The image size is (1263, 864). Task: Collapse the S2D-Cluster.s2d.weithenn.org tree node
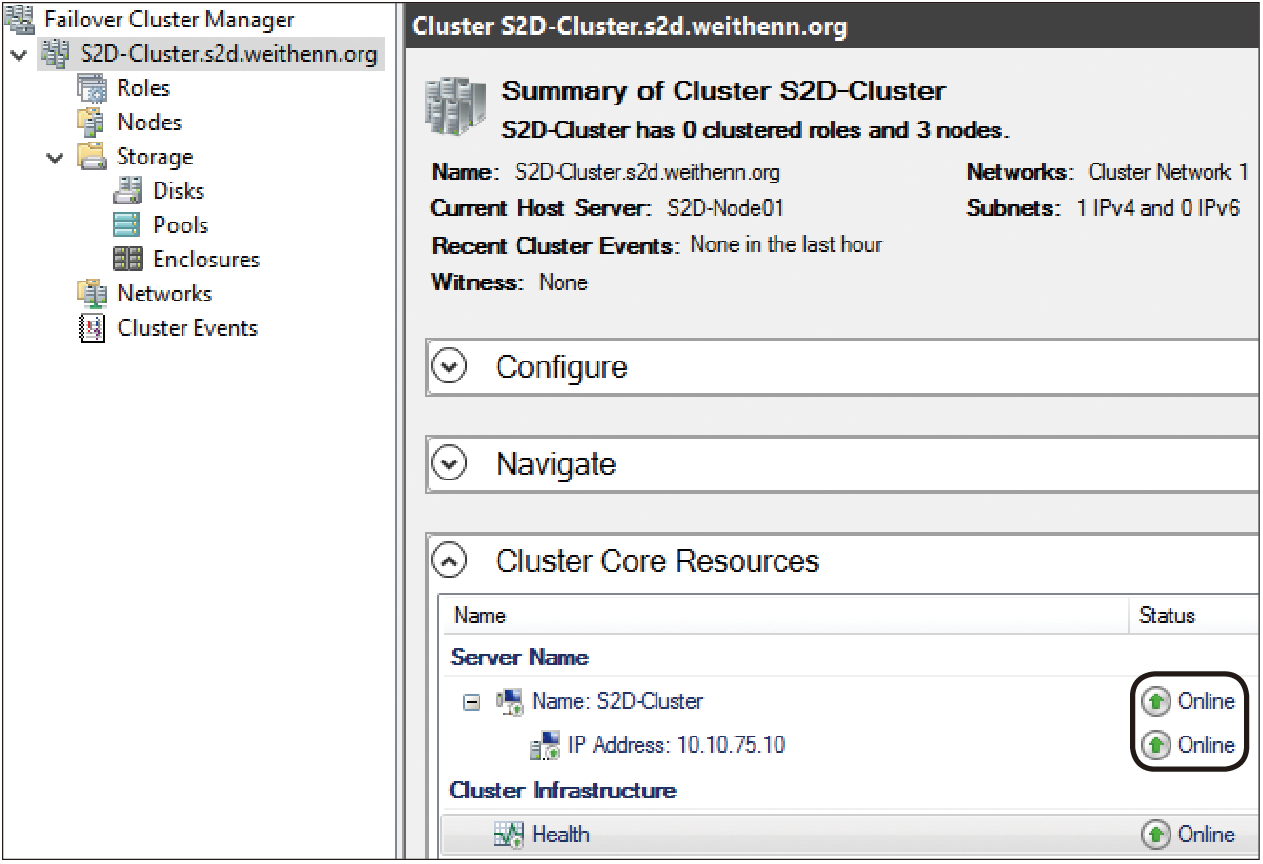(20, 54)
